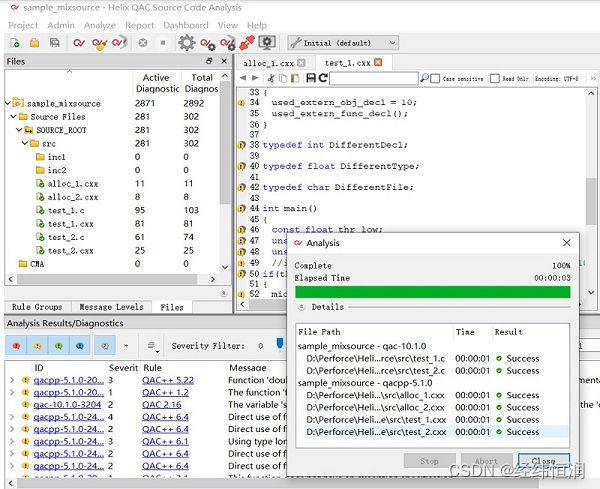Click the green analysis progress bar
Screen dimensions: 600x489
point(432,292)
